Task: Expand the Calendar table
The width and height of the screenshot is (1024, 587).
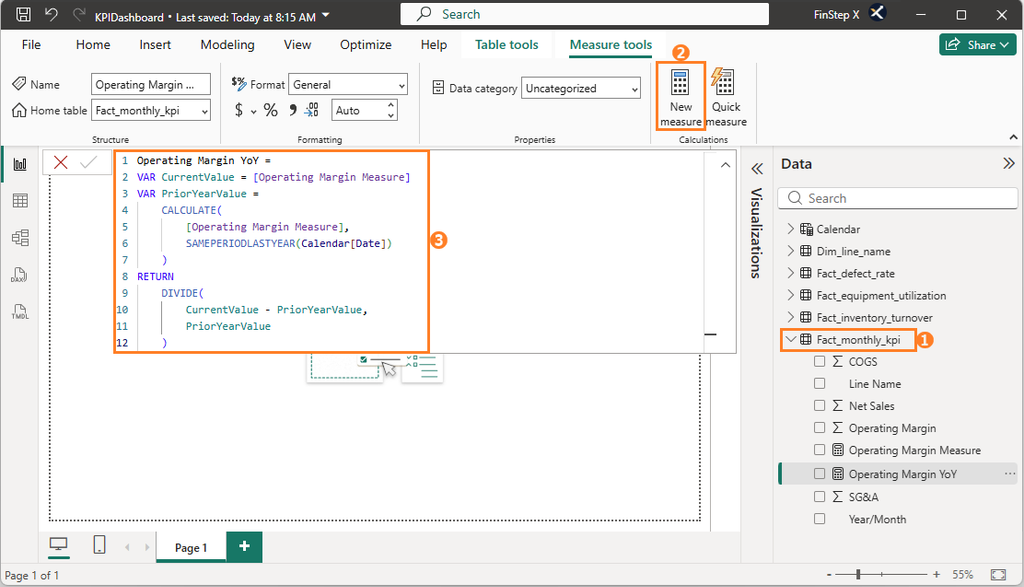Action: click(791, 229)
